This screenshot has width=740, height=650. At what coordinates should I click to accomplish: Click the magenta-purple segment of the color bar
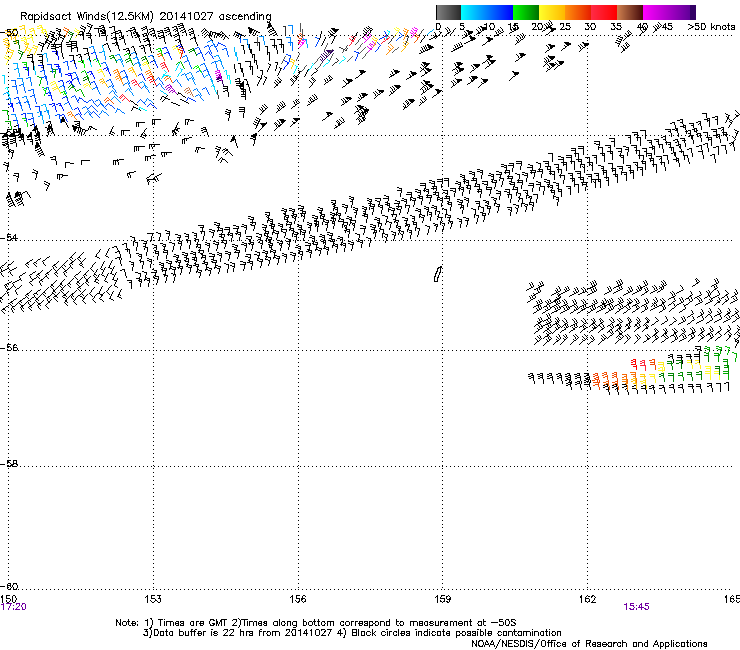tap(669, 12)
